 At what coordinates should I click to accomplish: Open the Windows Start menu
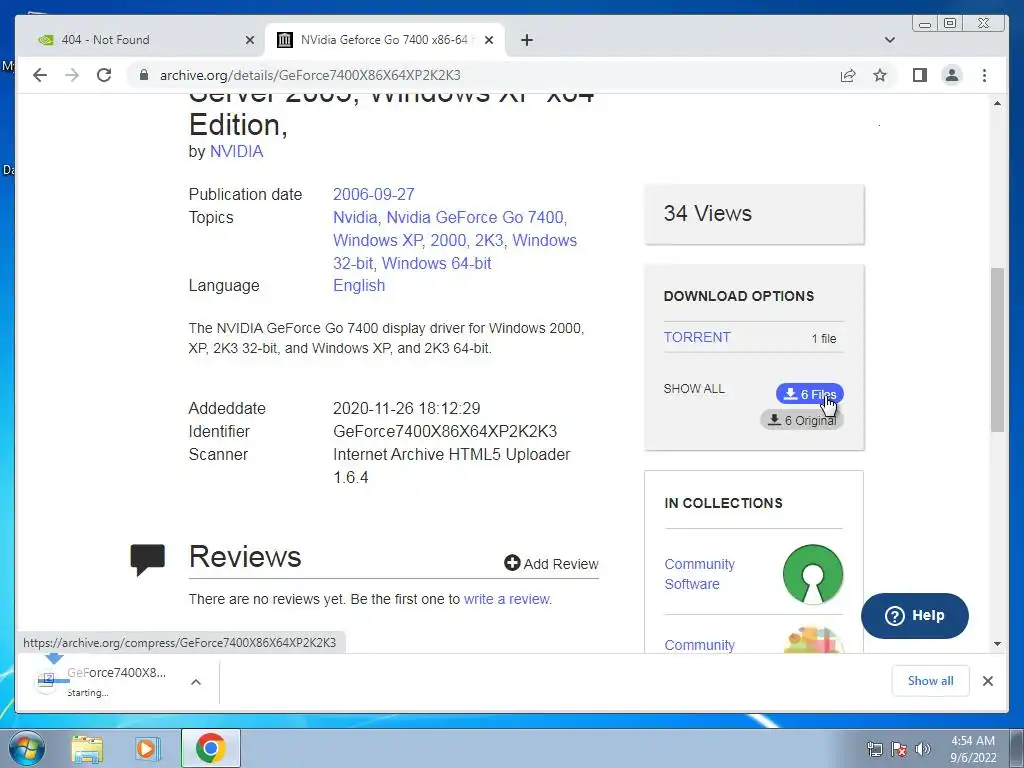click(27, 748)
